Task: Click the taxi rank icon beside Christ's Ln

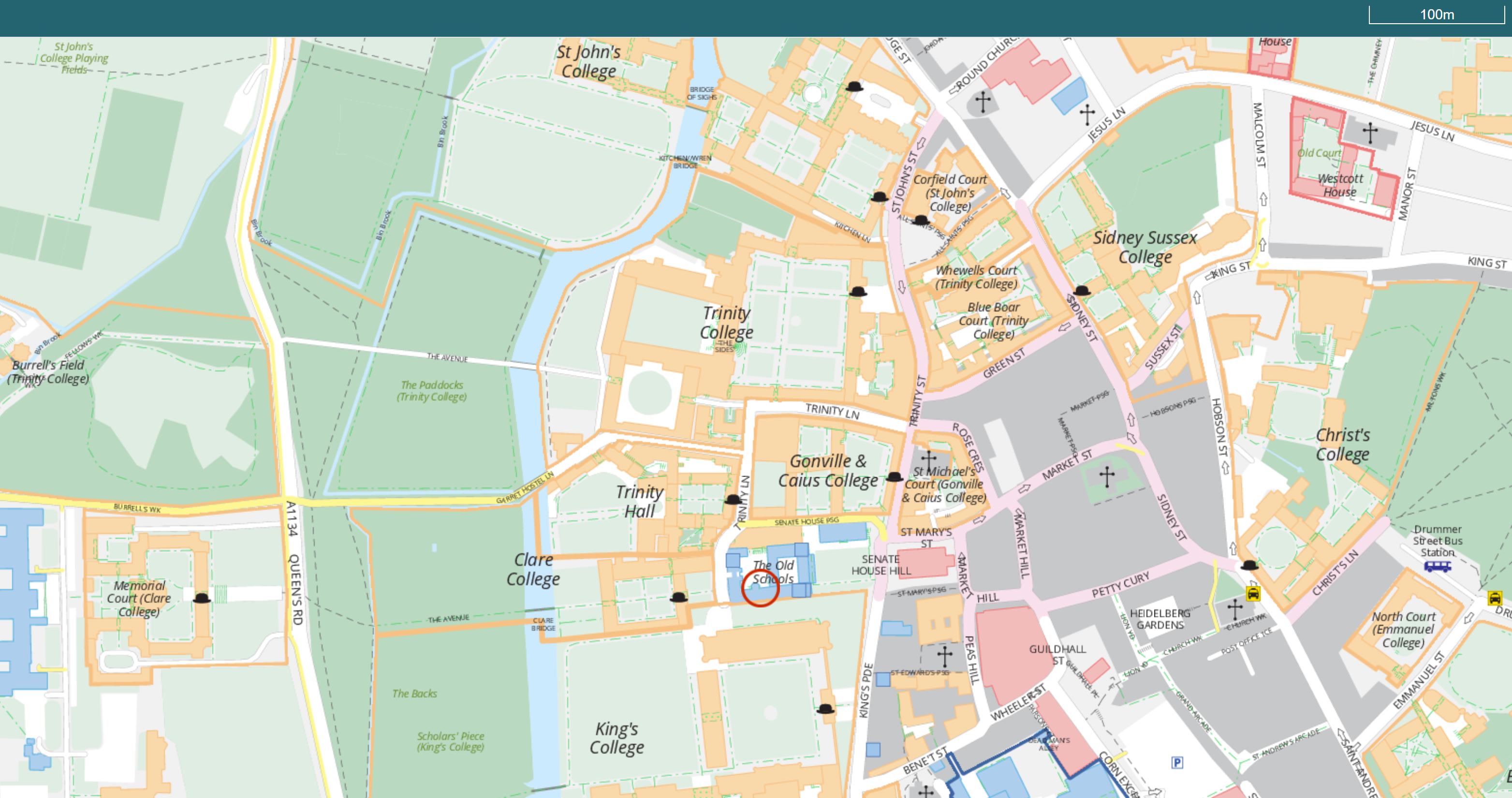Action: [x=1252, y=593]
